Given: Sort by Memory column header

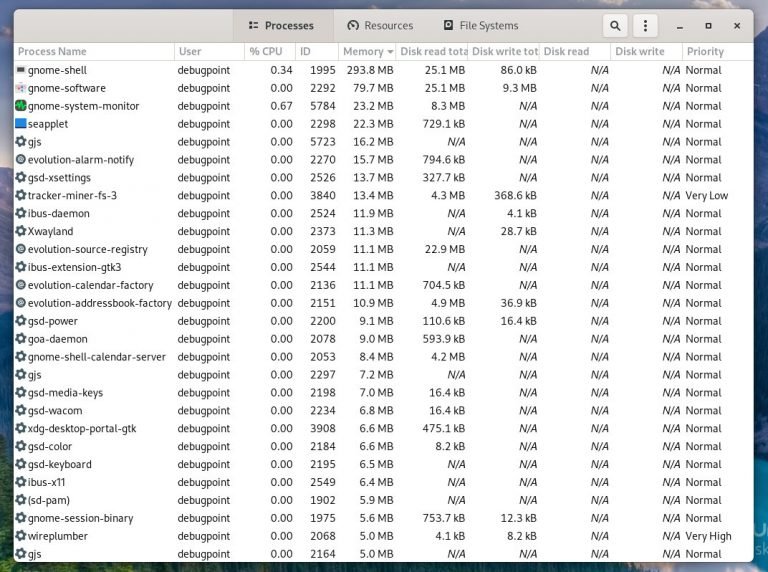Looking at the screenshot, I should coord(365,51).
